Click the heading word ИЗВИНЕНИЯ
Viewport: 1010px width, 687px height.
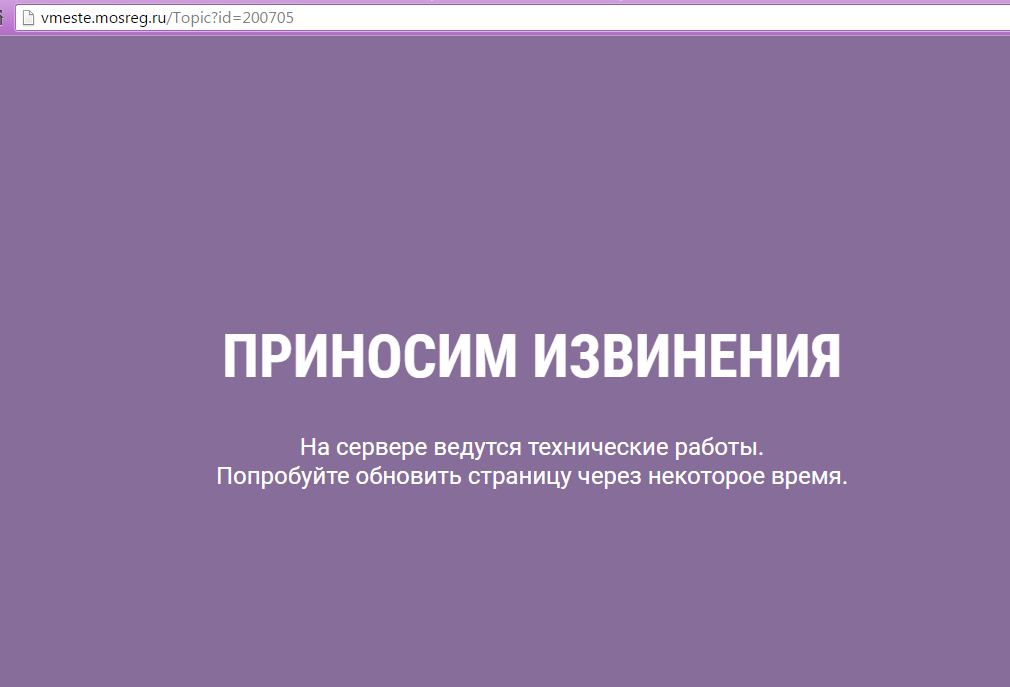pyautogui.click(x=687, y=356)
